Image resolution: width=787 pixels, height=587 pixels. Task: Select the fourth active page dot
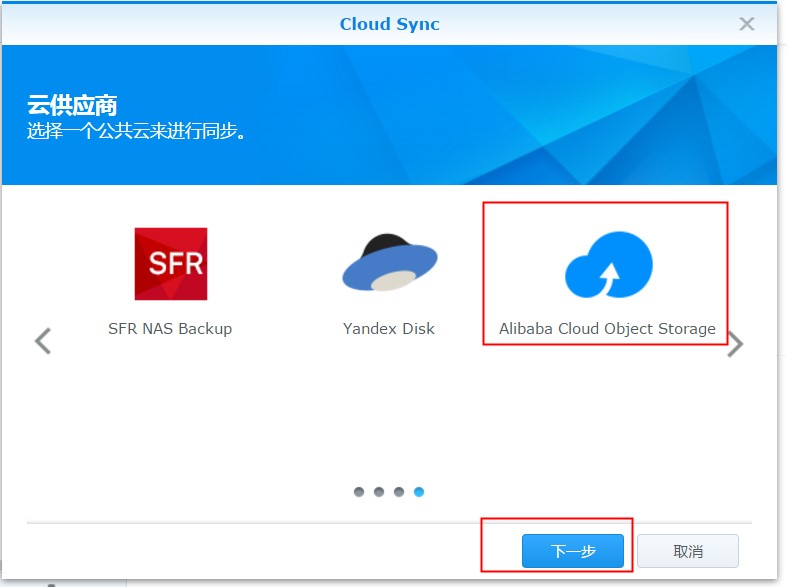pyautogui.click(x=419, y=492)
